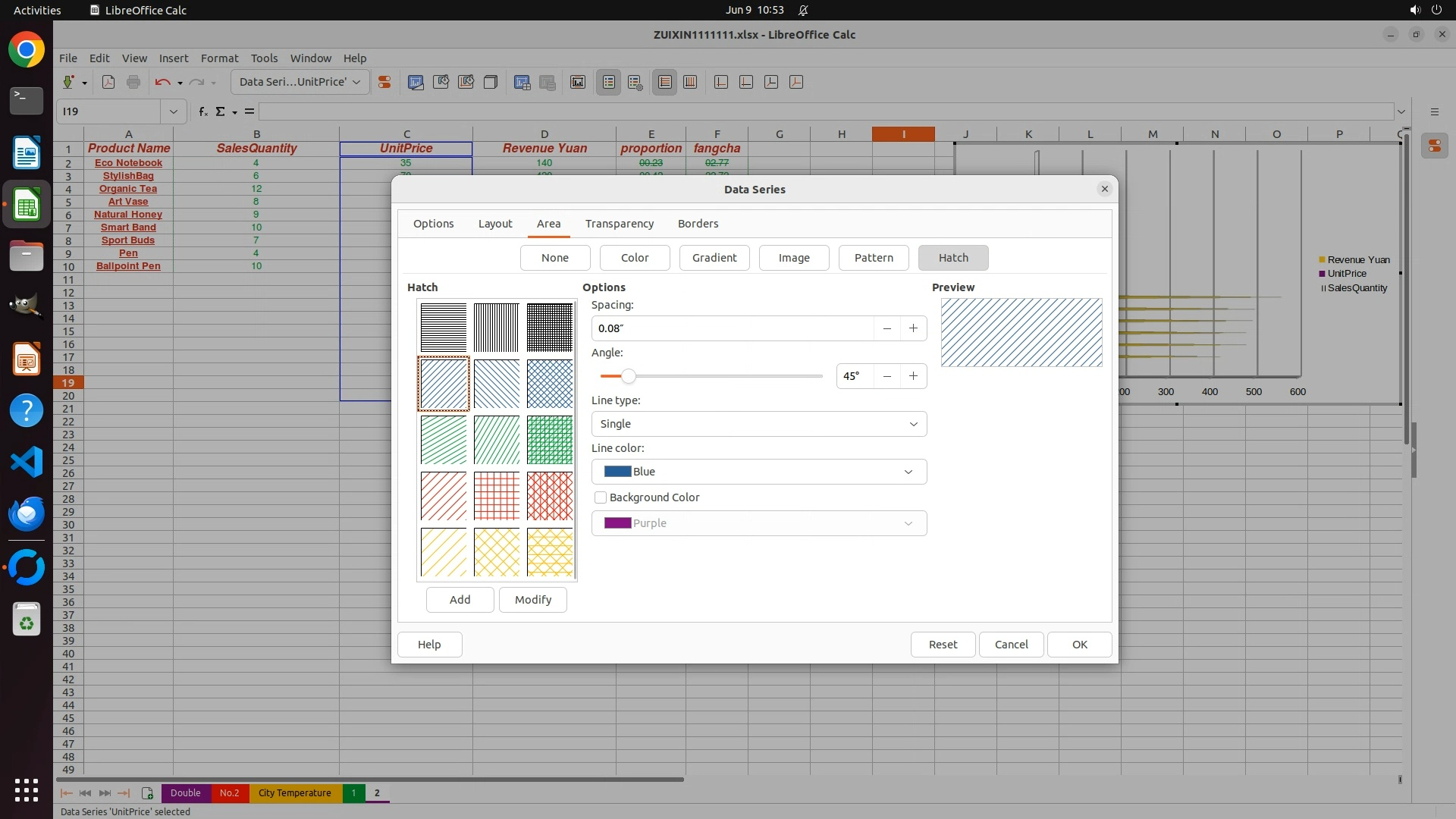
Task: Choose the green crosshatch pattern swatch
Action: tap(550, 440)
